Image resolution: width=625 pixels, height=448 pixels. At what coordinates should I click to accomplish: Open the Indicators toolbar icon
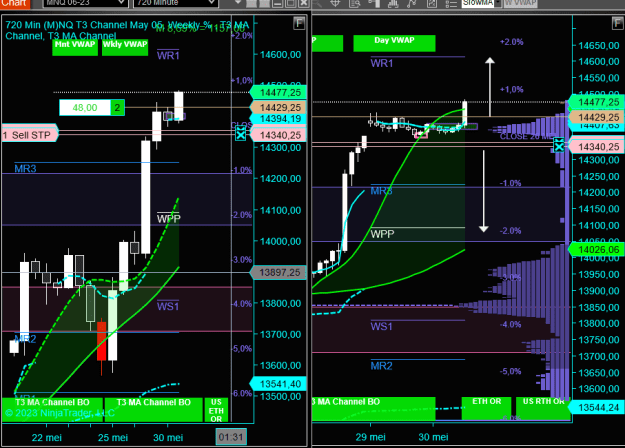tap(393, 3)
